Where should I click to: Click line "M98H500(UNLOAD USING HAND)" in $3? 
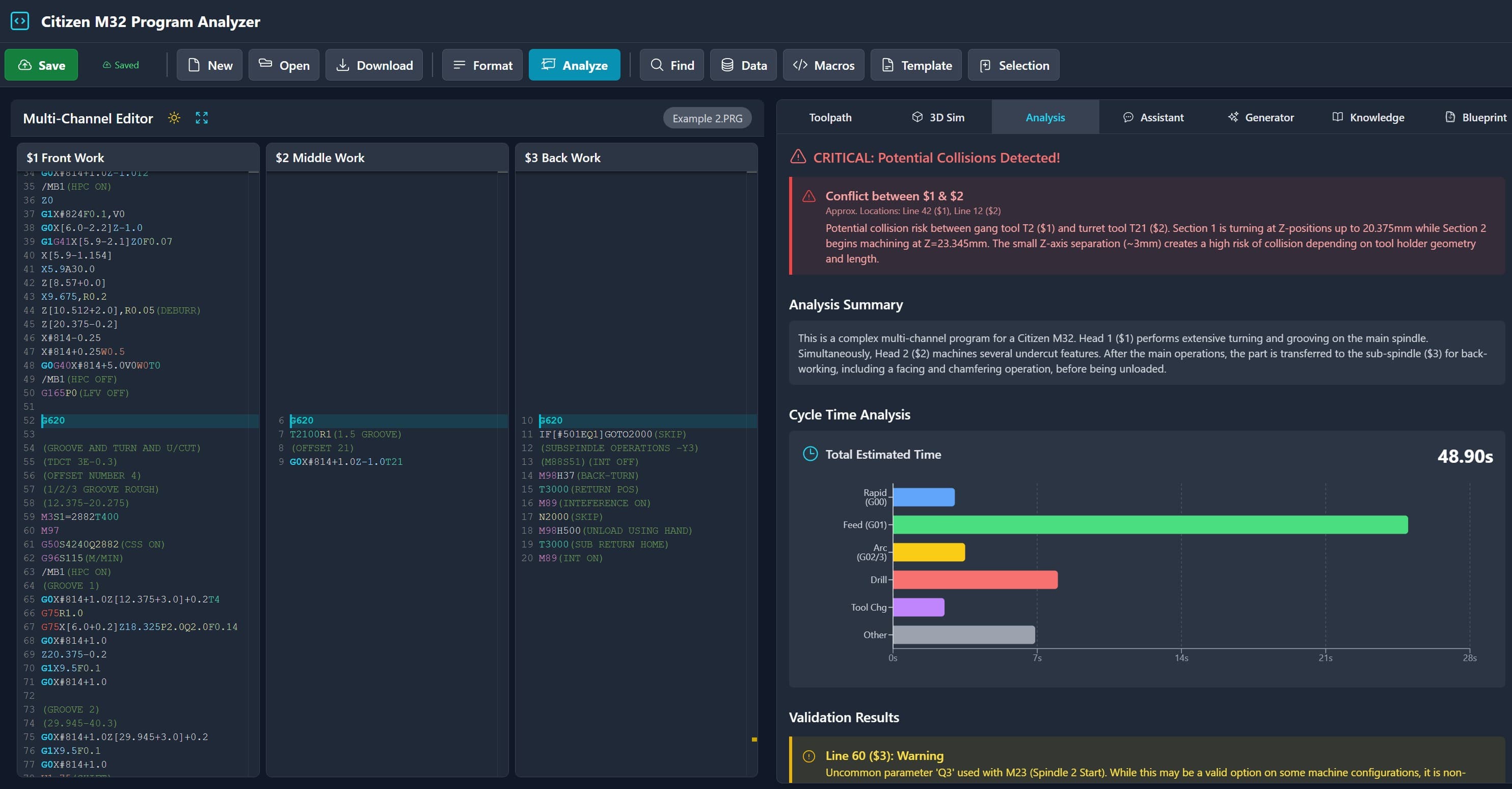tap(616, 531)
